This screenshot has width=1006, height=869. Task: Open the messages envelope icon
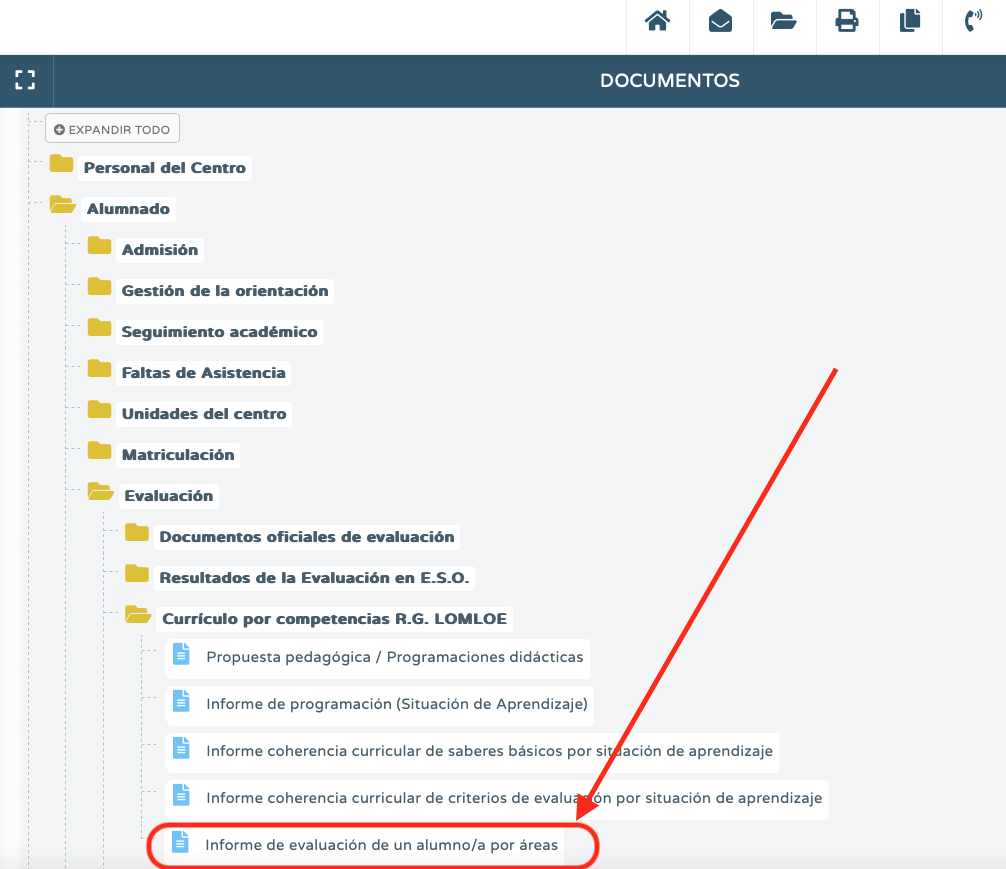720,21
